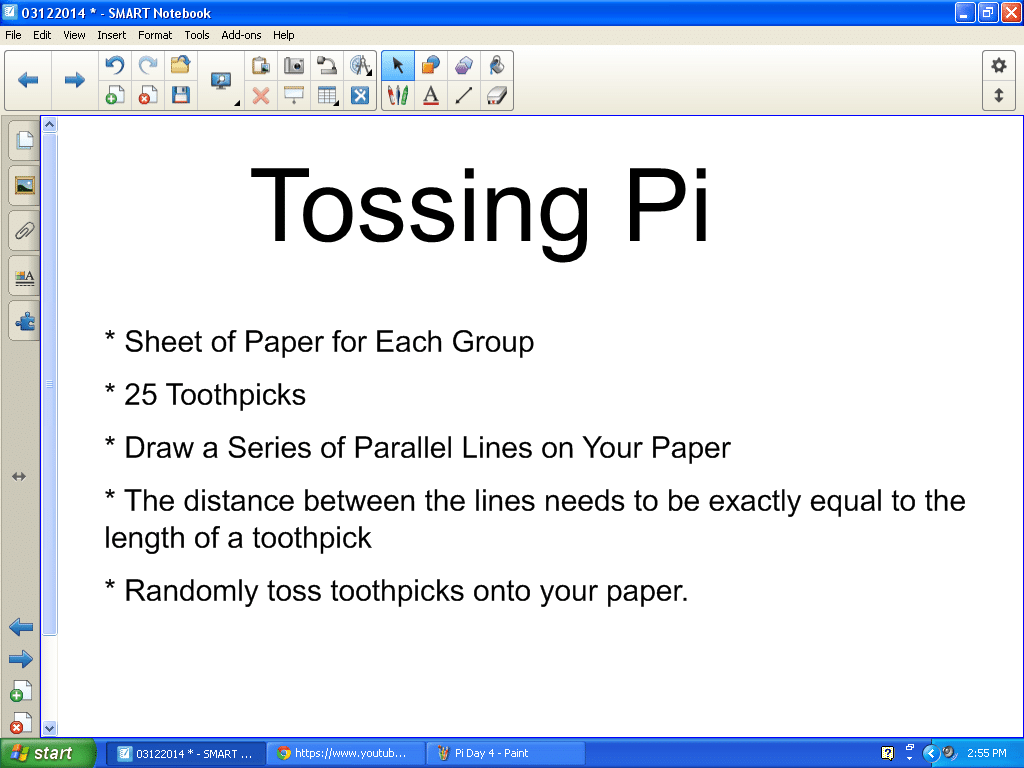Open a file with the folder icon
Image resolution: width=1024 pixels, height=768 pixels.
coord(181,65)
